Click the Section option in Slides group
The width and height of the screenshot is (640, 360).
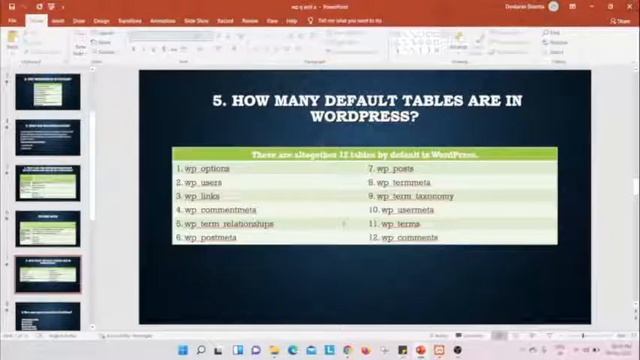click(x=103, y=52)
